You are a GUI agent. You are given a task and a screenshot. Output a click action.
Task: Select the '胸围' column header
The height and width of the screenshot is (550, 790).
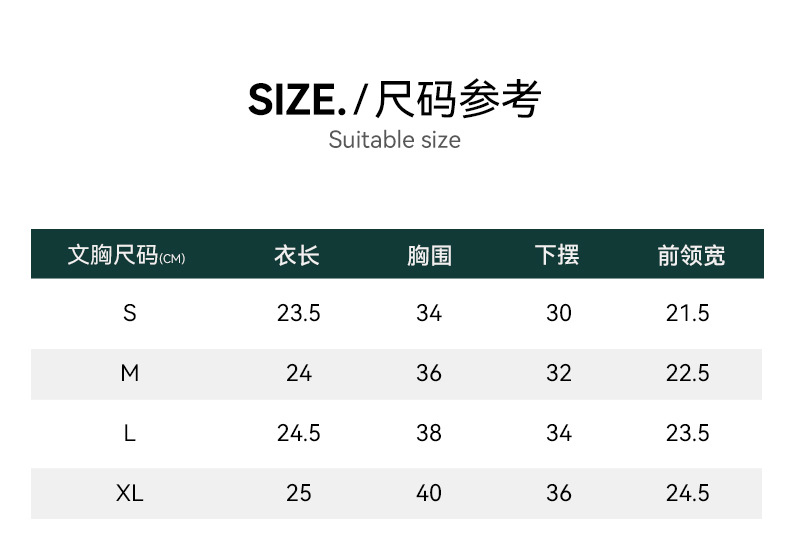click(x=429, y=255)
